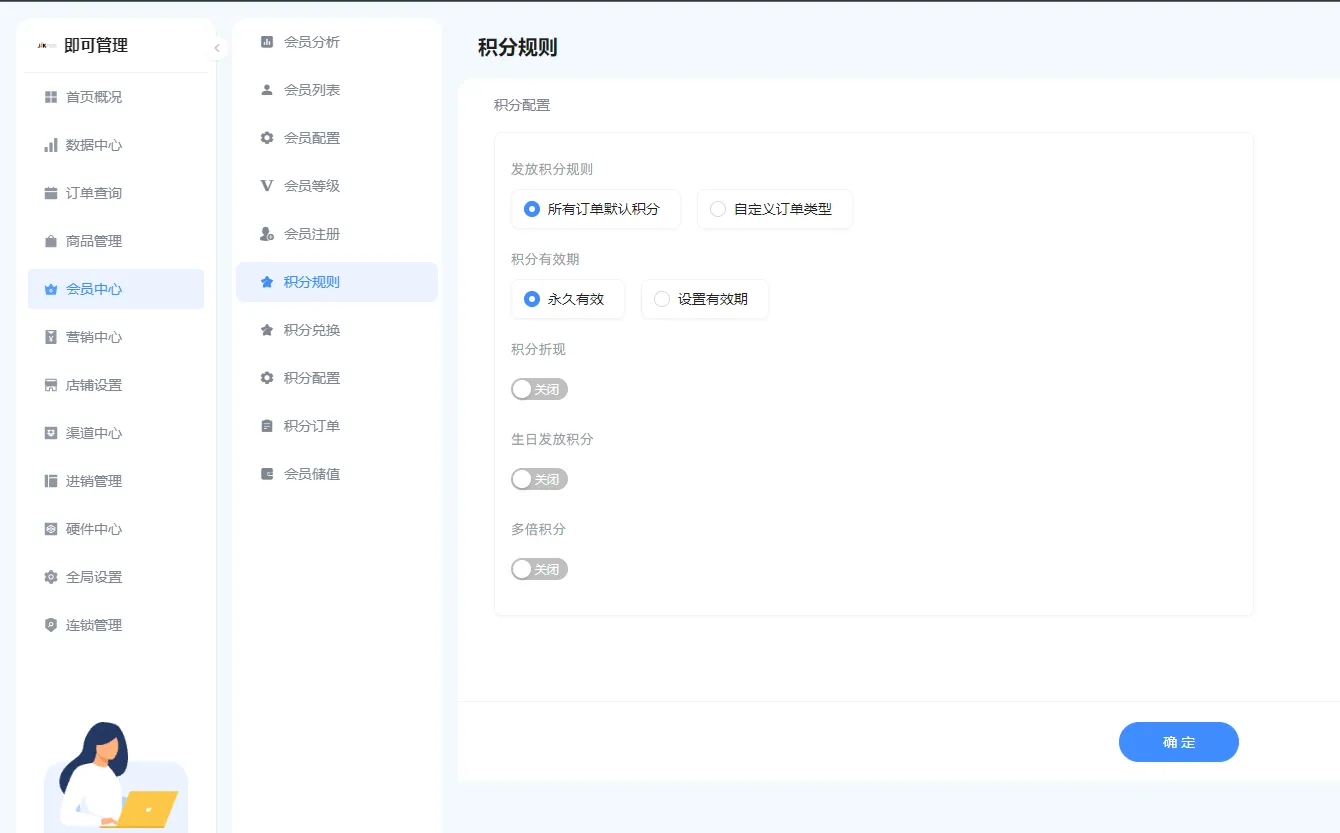Open 营销中心 from main sidebar
The image size is (1340, 833).
pos(94,337)
